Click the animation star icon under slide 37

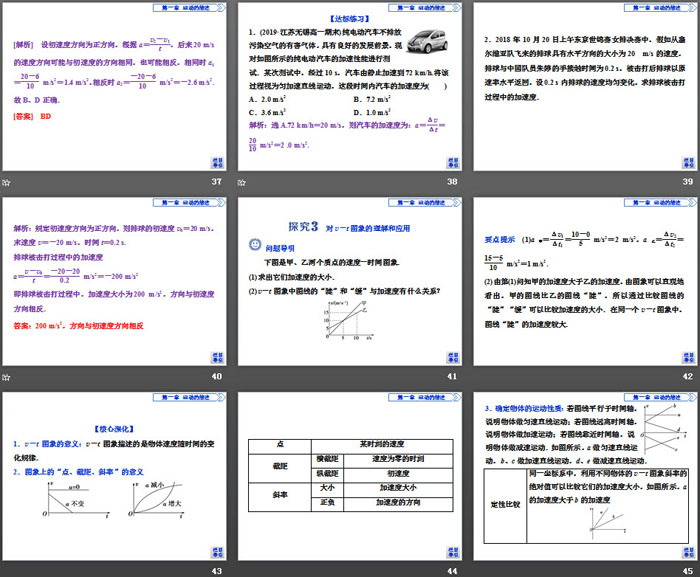(x=7, y=182)
